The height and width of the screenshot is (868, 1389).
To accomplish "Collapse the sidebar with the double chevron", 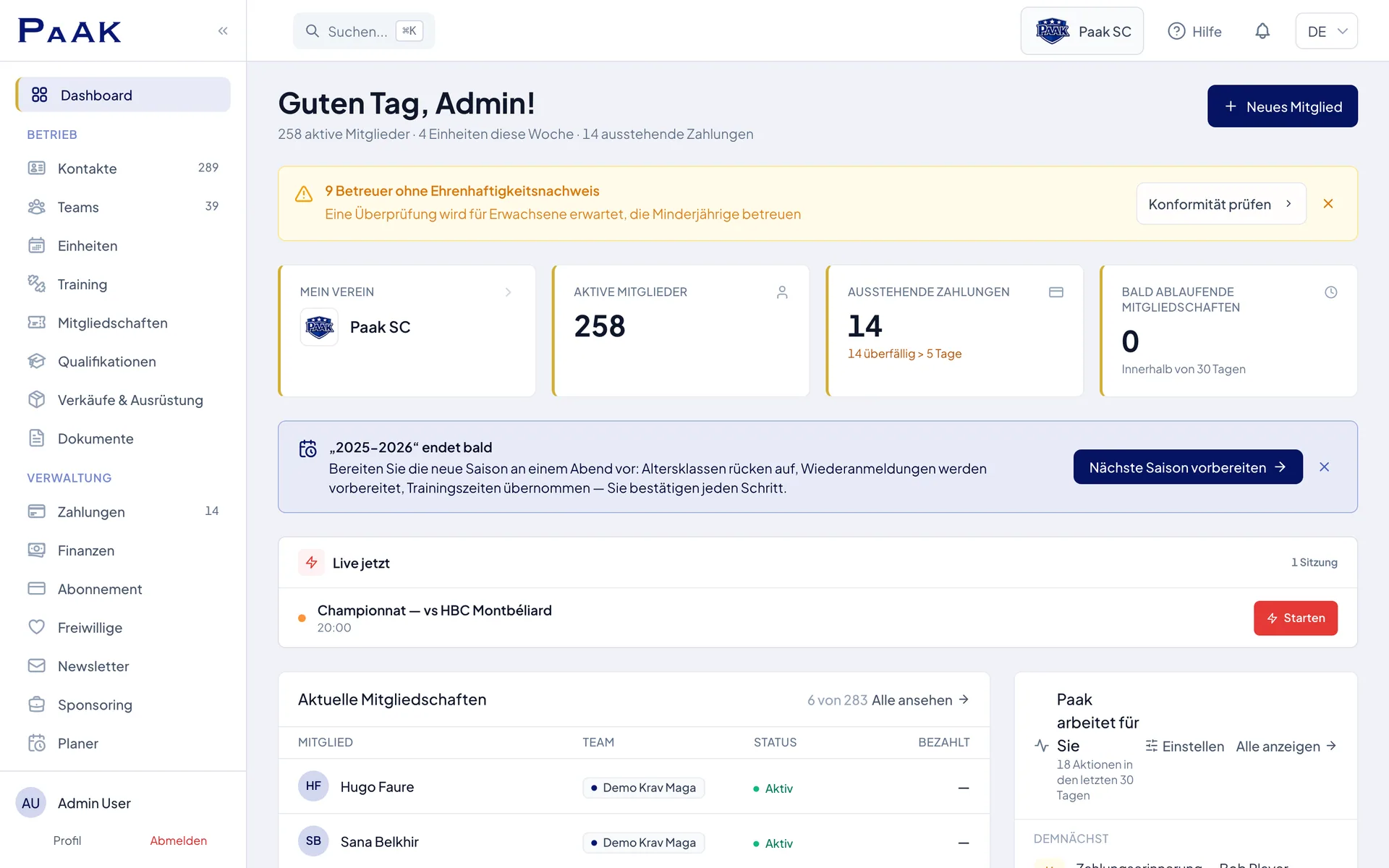I will pos(223,30).
